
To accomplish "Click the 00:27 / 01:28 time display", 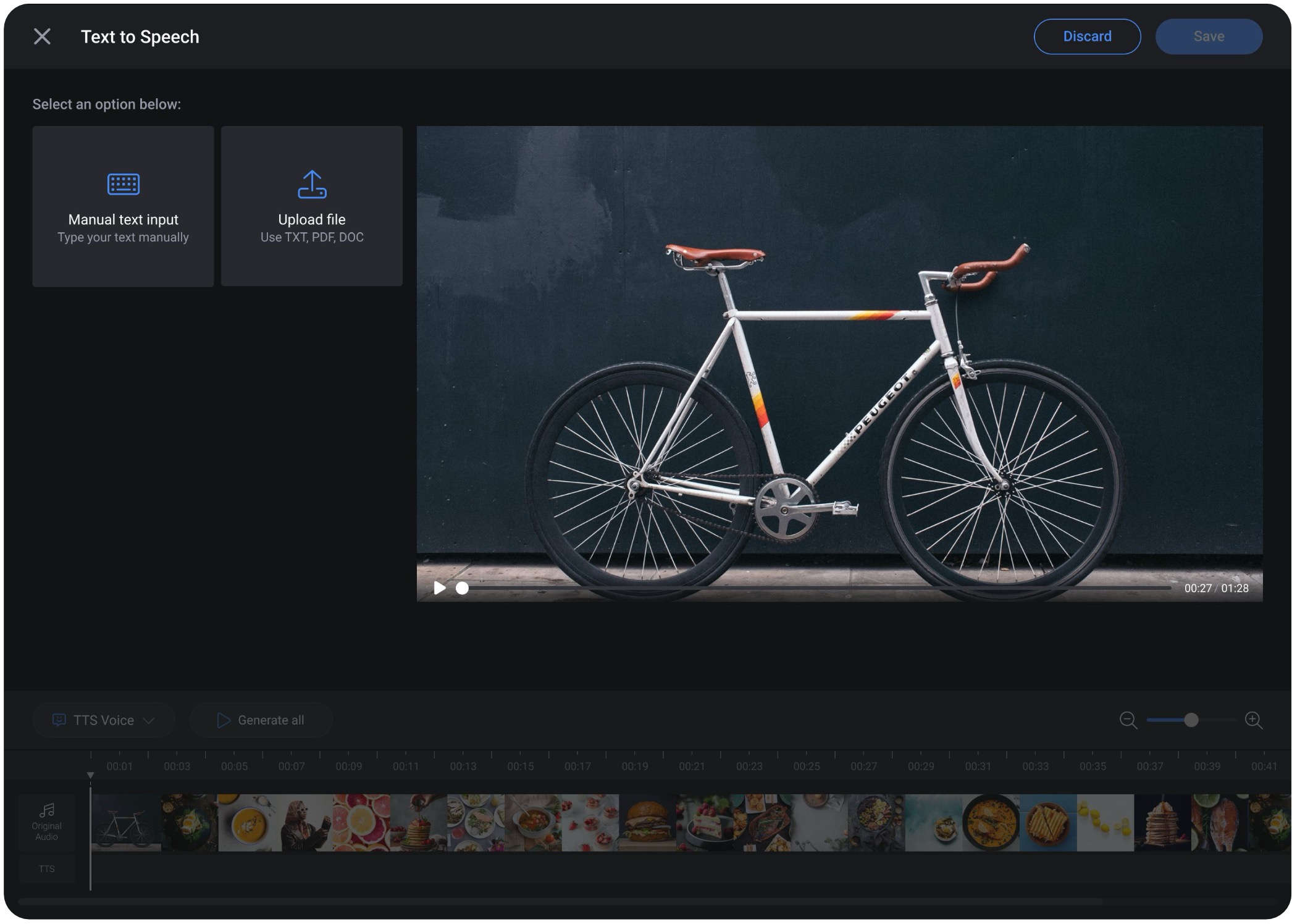I will 1216,588.
